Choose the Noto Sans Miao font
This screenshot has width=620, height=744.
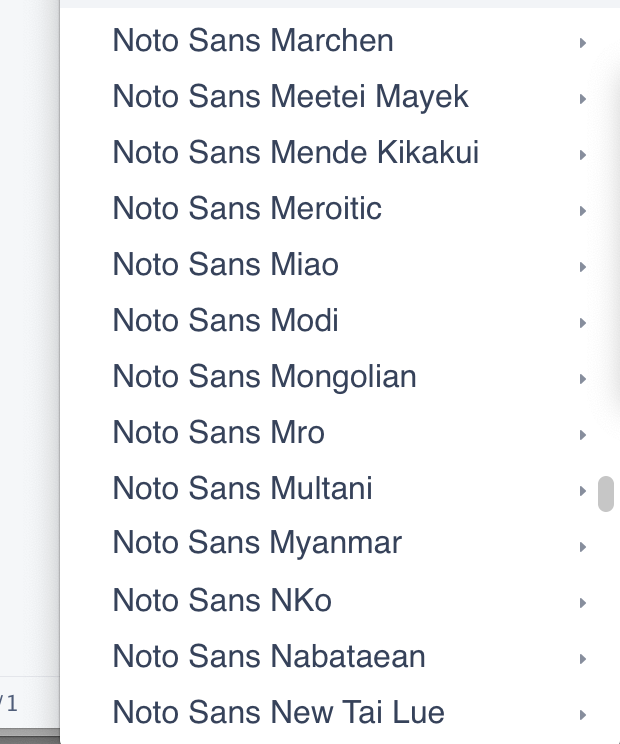225,265
